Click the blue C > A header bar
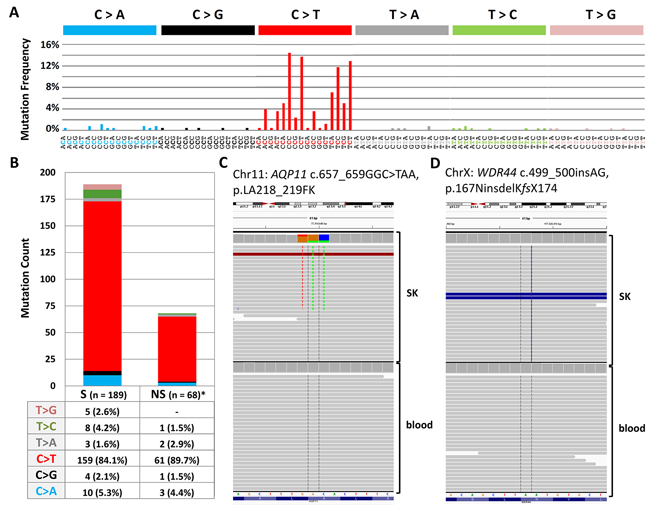 click(x=109, y=31)
